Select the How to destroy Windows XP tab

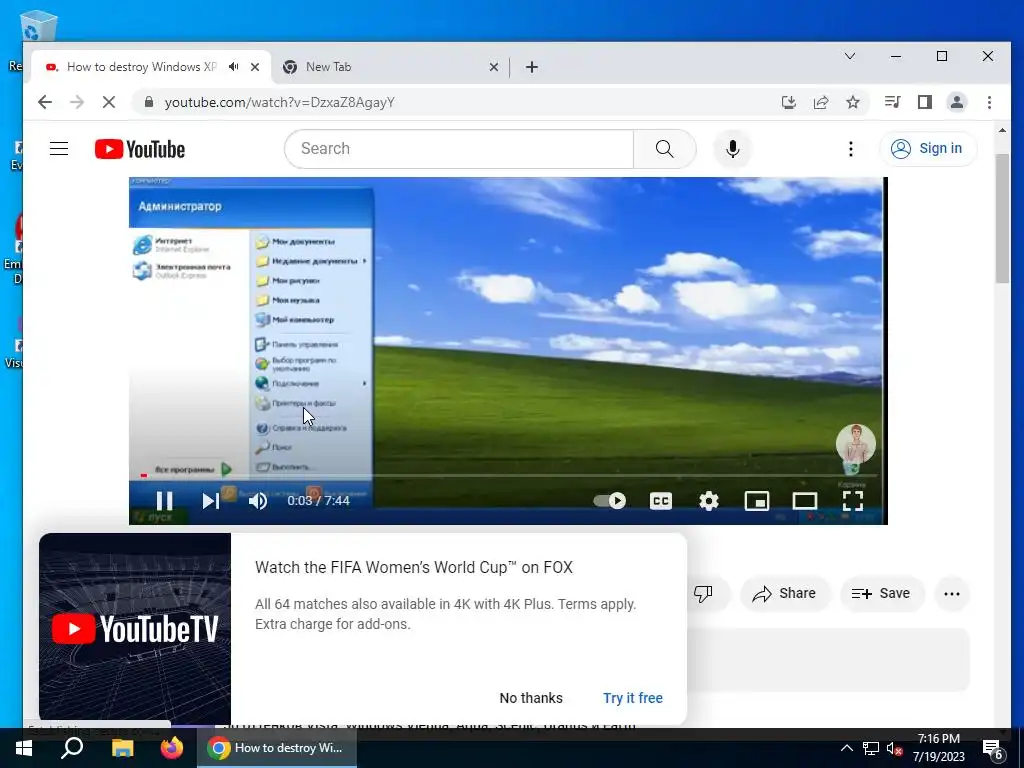(x=142, y=67)
